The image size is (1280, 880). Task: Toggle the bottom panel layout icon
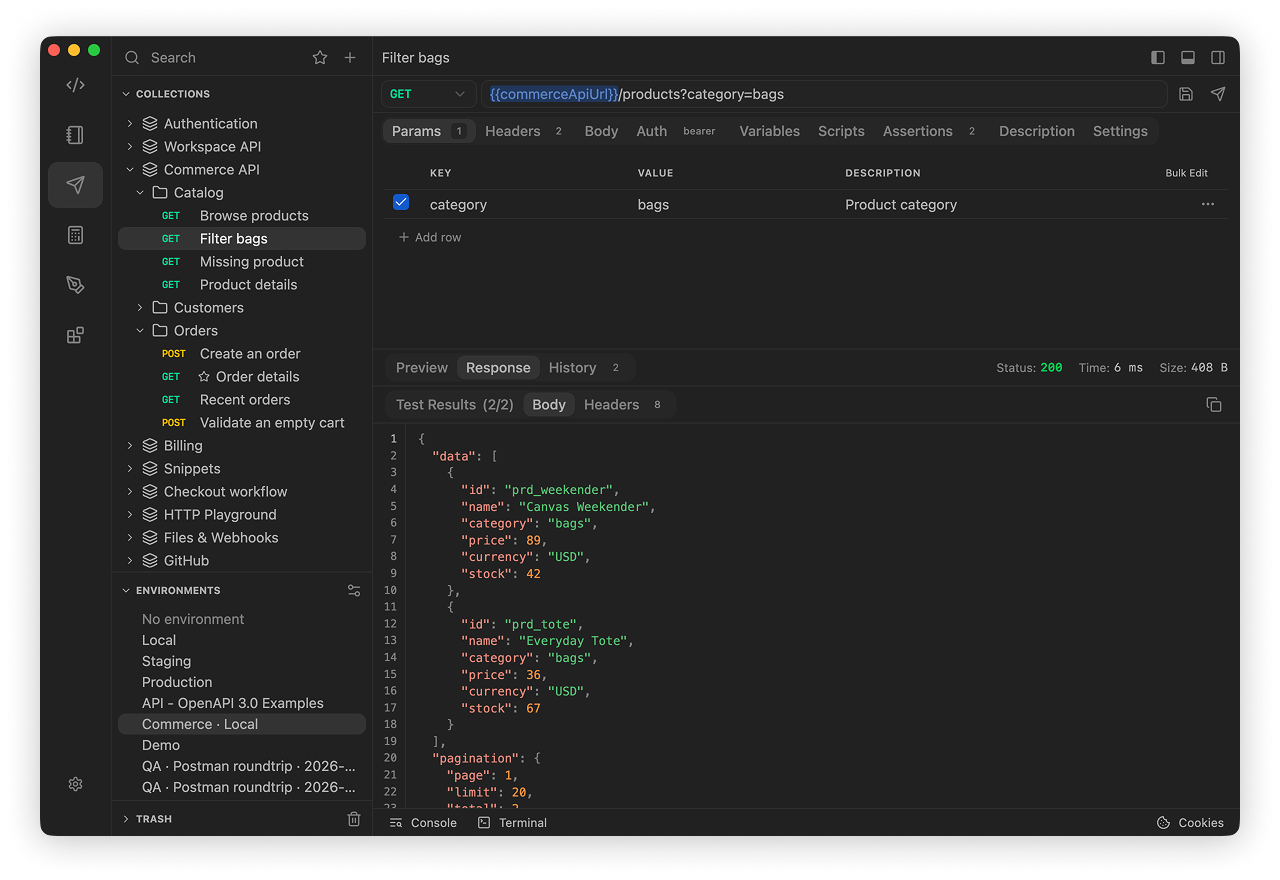click(x=1188, y=58)
